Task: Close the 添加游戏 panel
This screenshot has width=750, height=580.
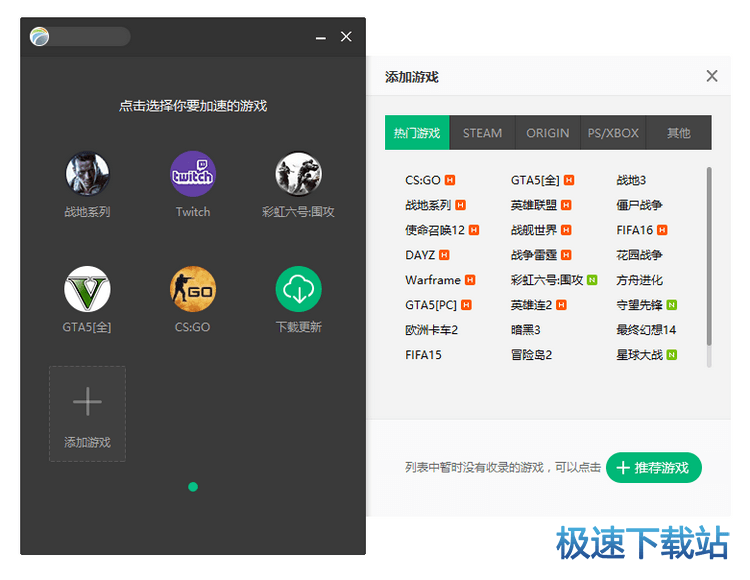Action: [712, 76]
